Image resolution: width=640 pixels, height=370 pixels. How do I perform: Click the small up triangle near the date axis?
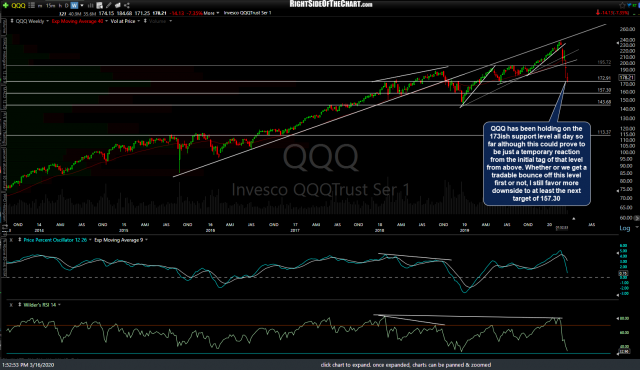click(573, 219)
